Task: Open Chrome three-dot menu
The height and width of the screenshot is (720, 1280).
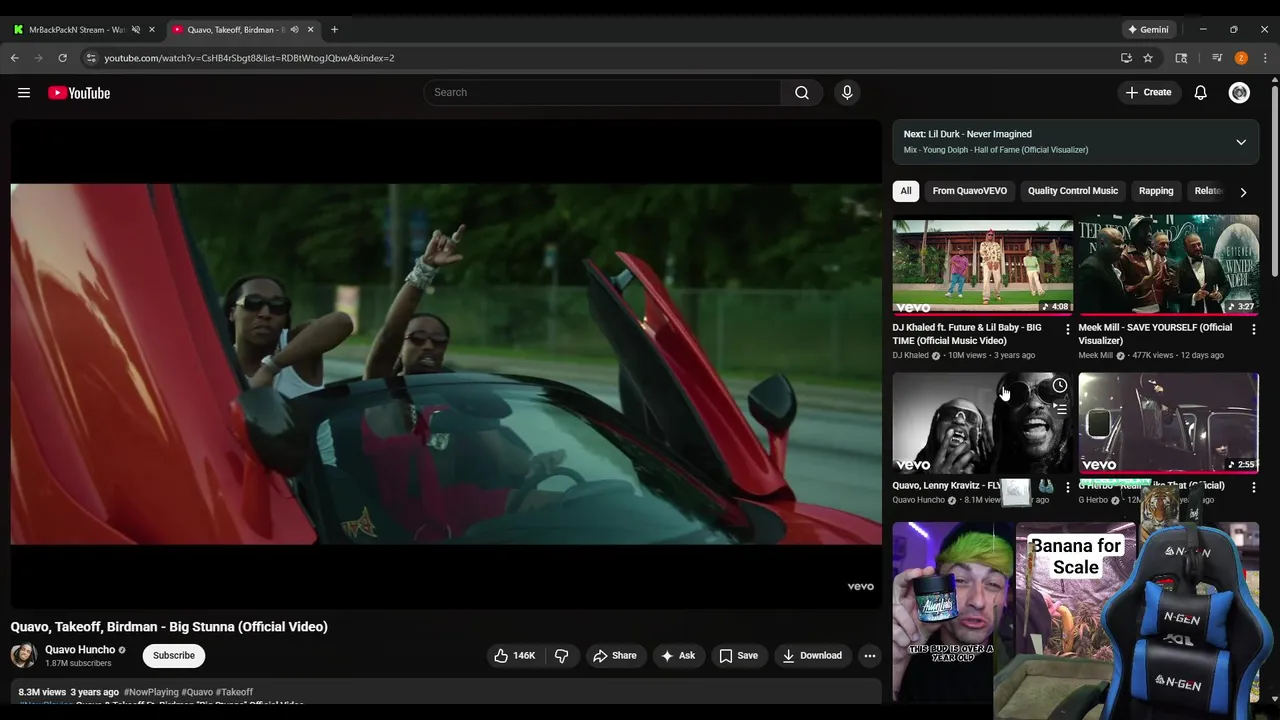Action: [x=1265, y=58]
